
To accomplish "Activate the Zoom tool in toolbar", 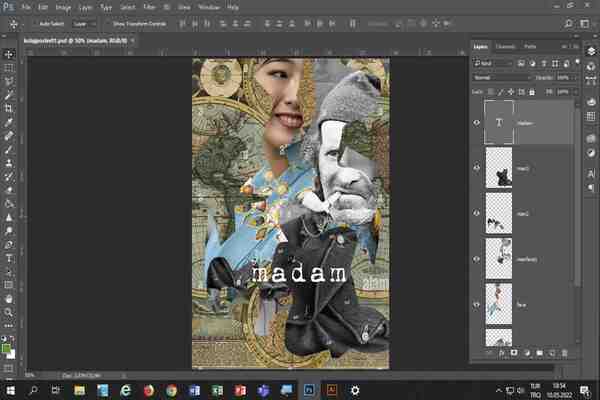I will click(9, 312).
